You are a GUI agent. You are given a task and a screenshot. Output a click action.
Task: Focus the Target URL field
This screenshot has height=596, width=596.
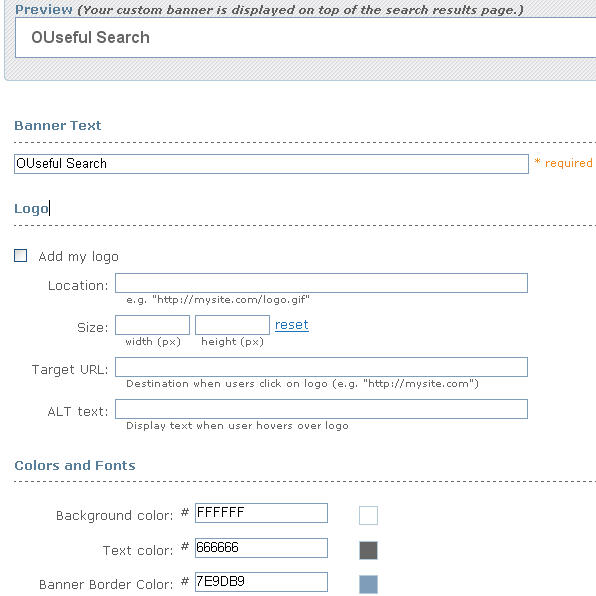pos(321,367)
